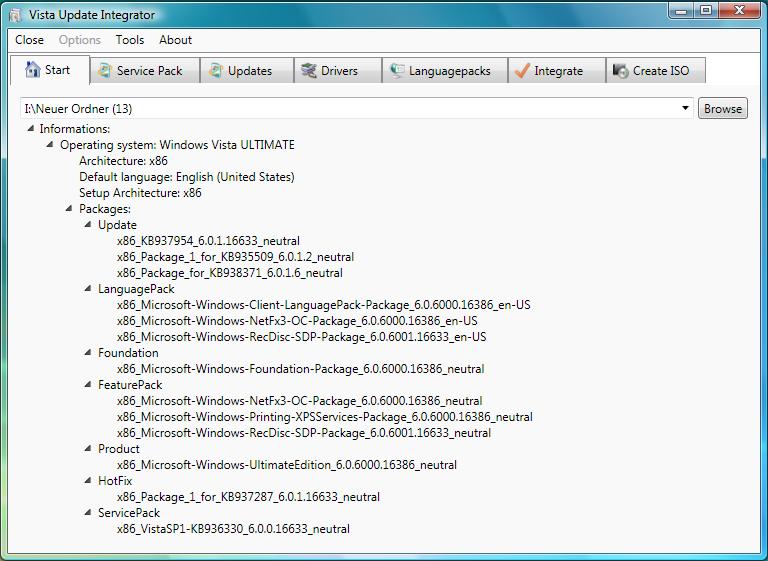Open the Tools menu

pos(130,40)
